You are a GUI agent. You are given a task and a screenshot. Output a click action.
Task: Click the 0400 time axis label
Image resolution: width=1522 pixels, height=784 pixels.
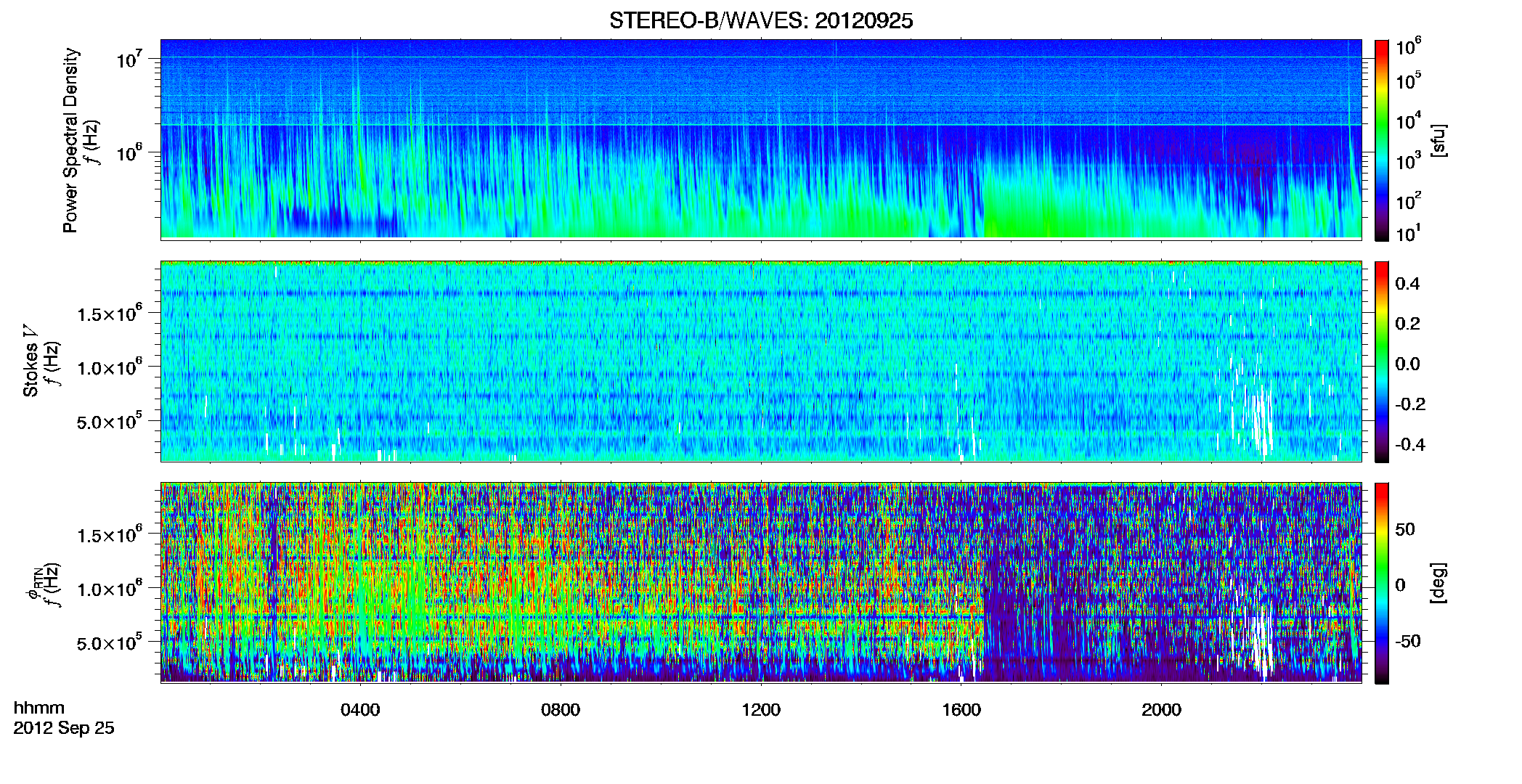pos(360,710)
